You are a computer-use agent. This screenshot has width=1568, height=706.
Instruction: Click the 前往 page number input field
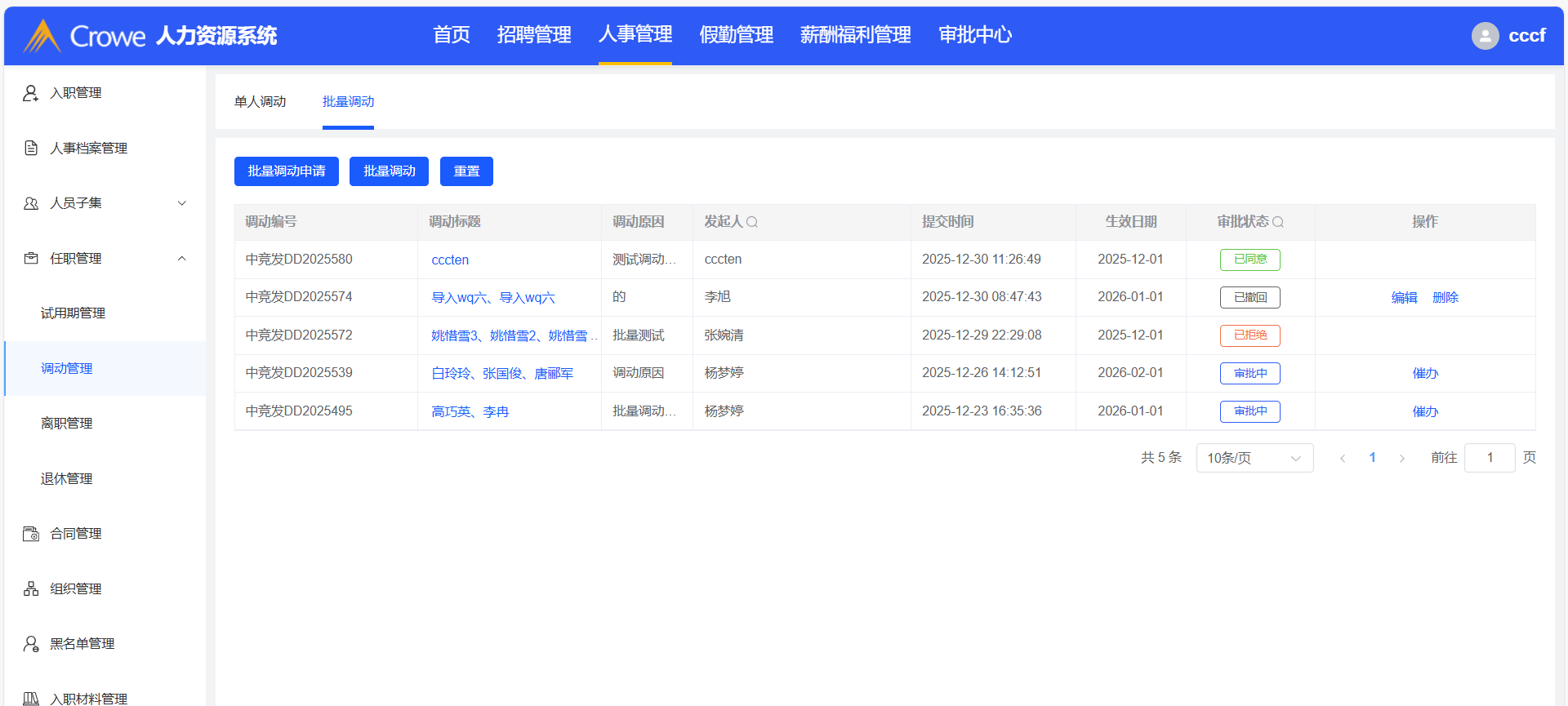(1489, 458)
